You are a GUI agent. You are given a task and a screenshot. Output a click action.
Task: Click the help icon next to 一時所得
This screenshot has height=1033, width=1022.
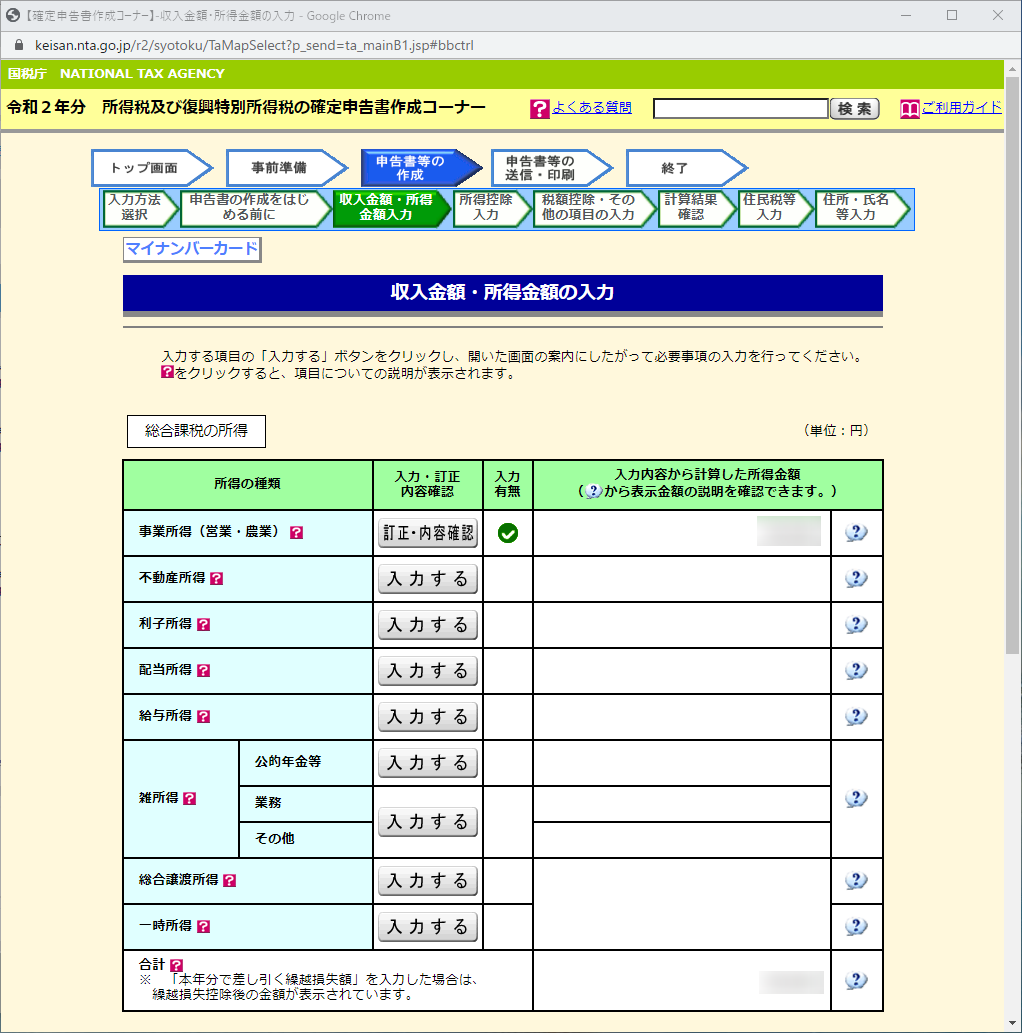pos(204,927)
